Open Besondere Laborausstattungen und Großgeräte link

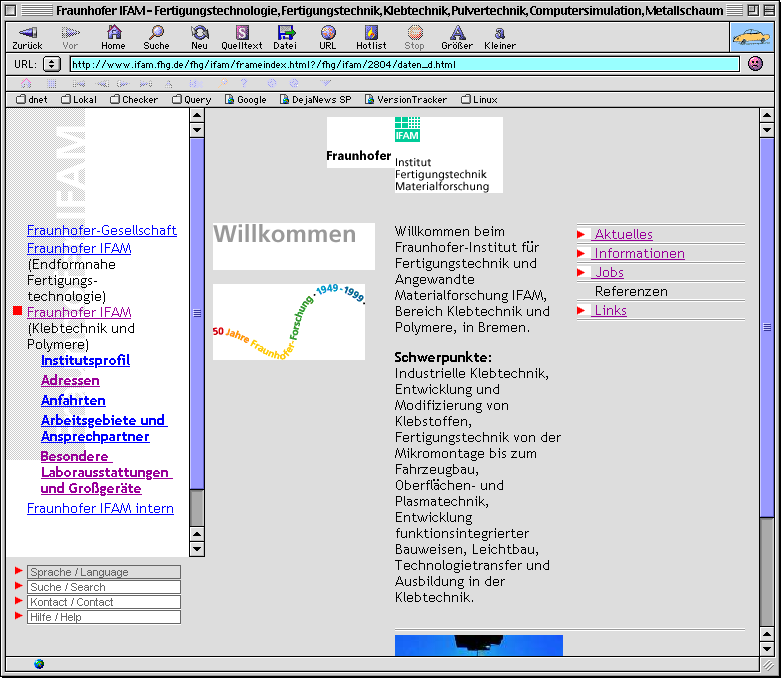(x=107, y=472)
